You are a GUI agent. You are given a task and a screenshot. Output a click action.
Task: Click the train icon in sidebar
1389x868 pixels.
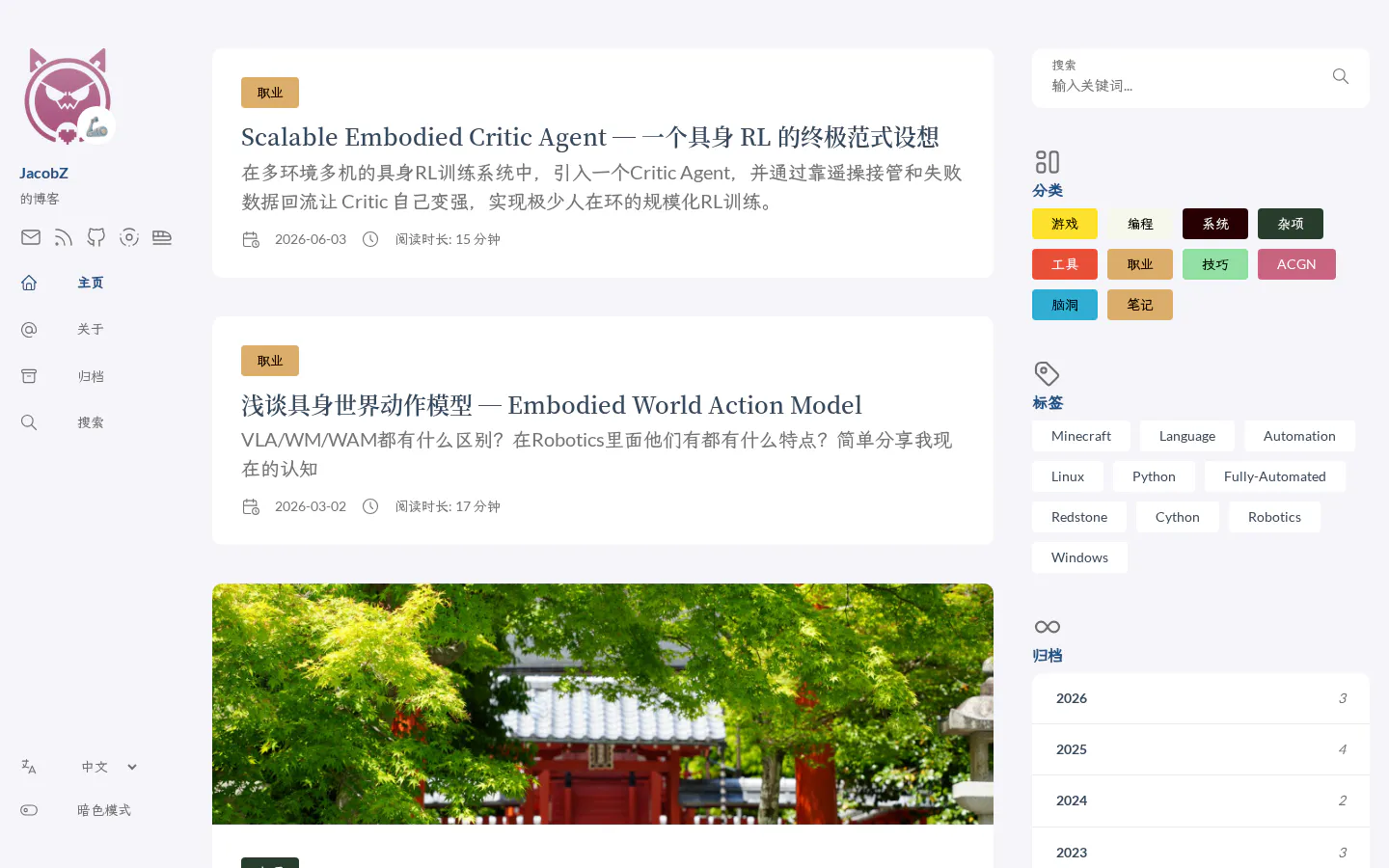click(x=162, y=237)
